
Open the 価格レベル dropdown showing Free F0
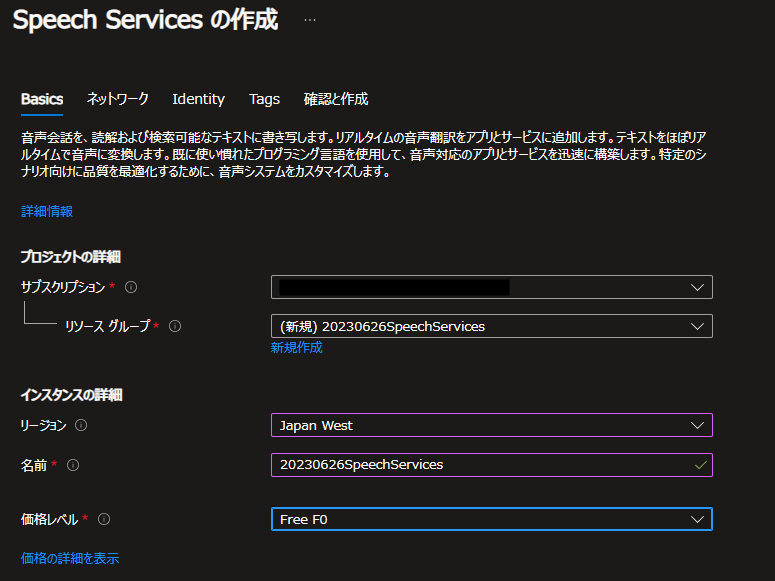pos(492,519)
